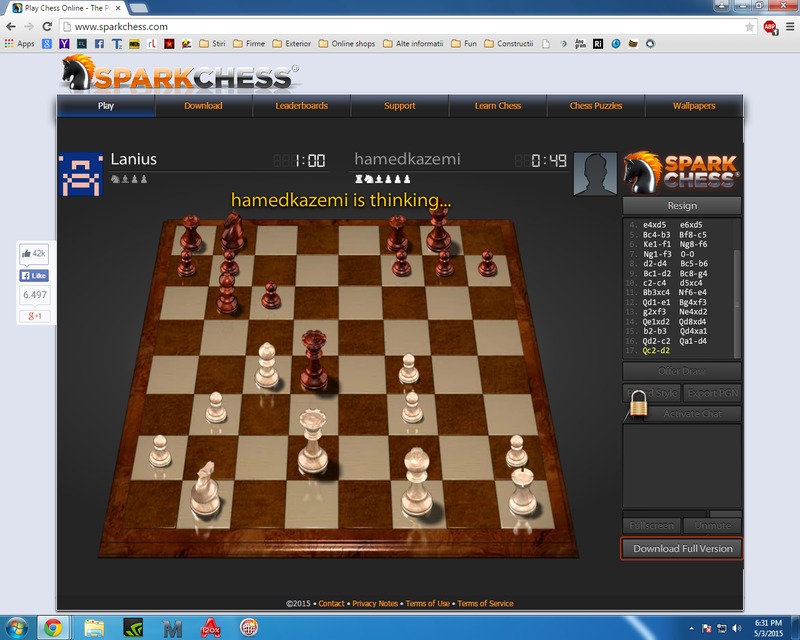Open the red 'rl' bookmark icon
This screenshot has height=640, width=800.
coord(152,44)
